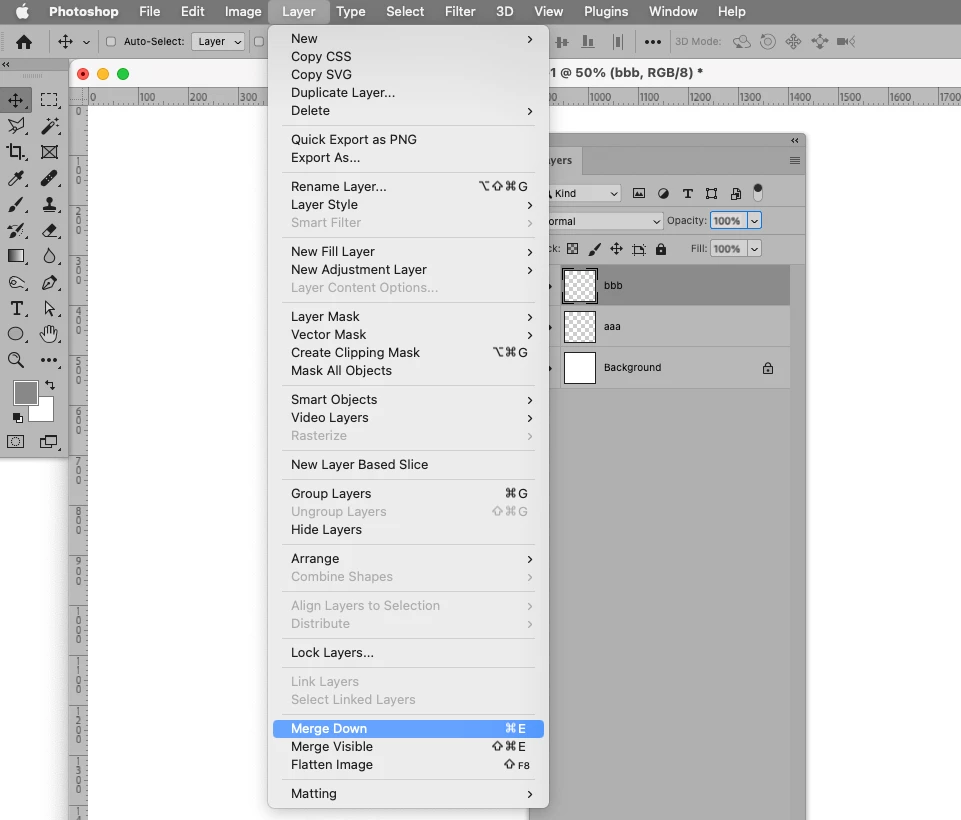
Task: Open the Apple menu
Action: (x=22, y=12)
